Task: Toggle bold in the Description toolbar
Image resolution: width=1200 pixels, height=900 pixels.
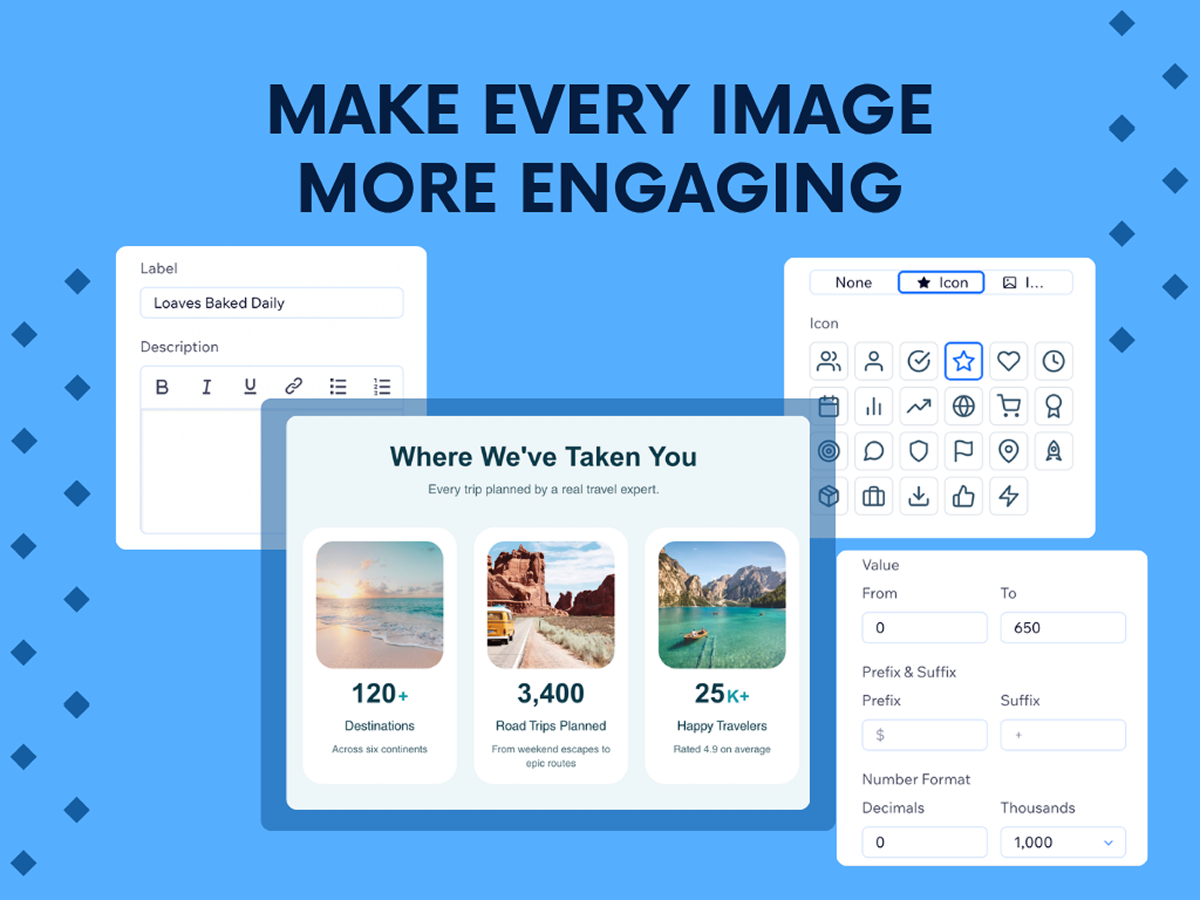Action: (163, 387)
